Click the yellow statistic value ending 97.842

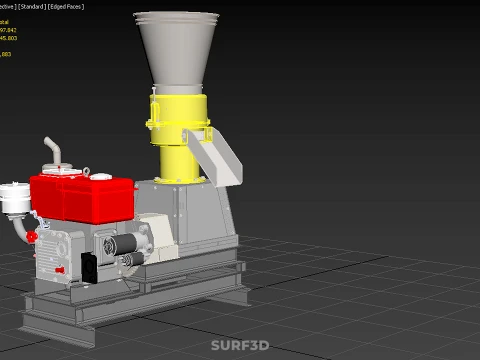coord(8,30)
